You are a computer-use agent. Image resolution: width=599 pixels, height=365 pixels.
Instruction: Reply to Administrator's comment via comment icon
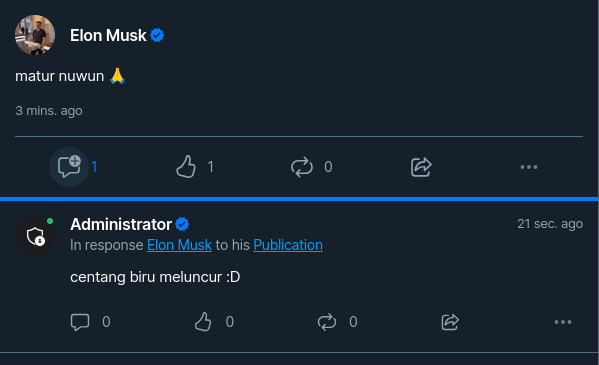[x=80, y=322]
